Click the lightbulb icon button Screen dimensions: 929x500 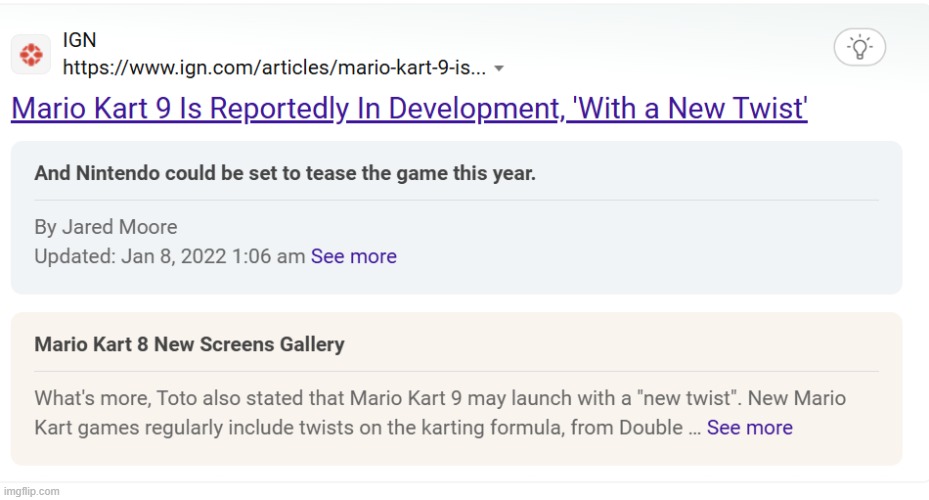click(859, 46)
